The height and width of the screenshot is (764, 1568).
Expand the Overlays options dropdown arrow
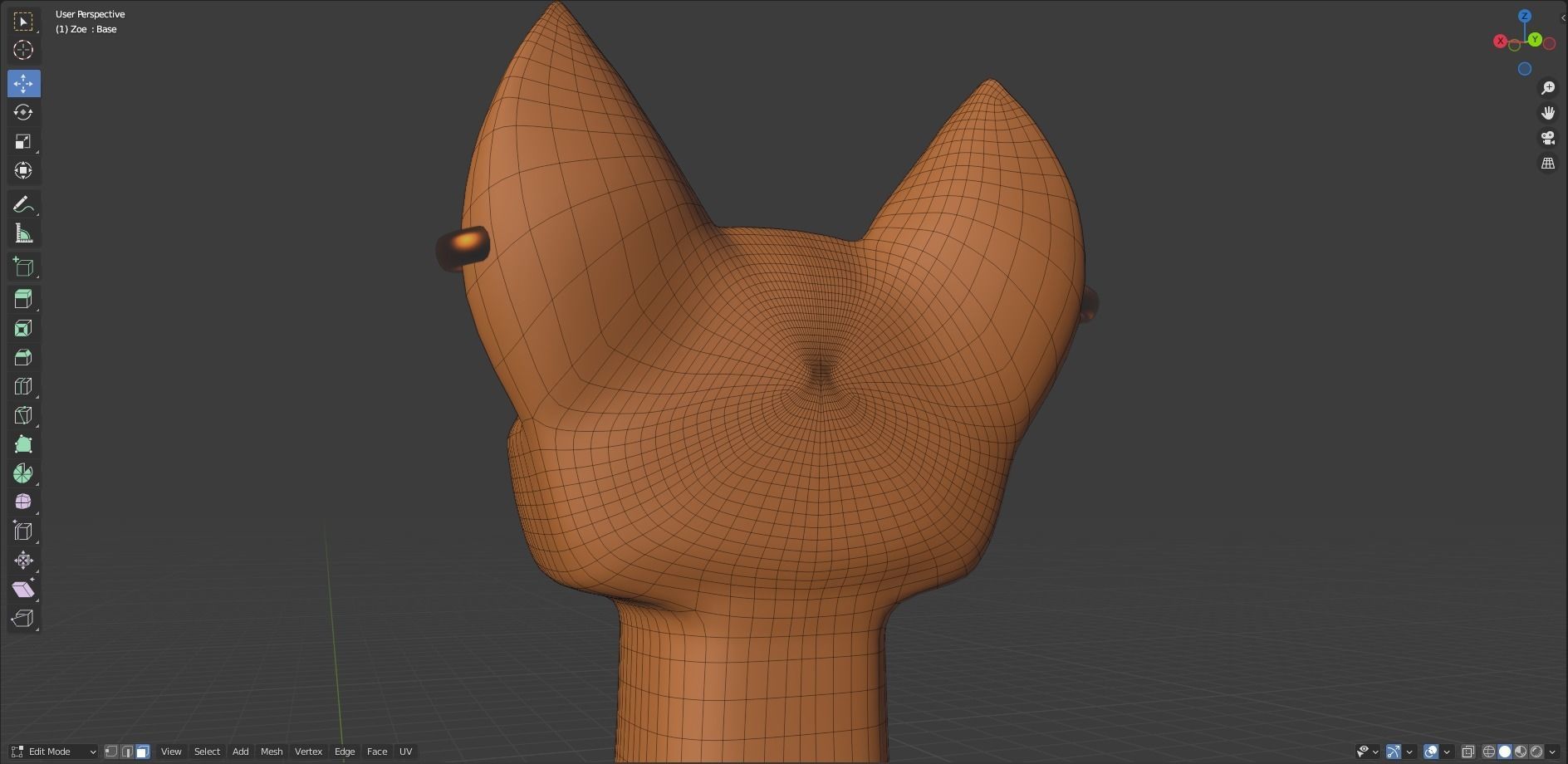point(1447,752)
